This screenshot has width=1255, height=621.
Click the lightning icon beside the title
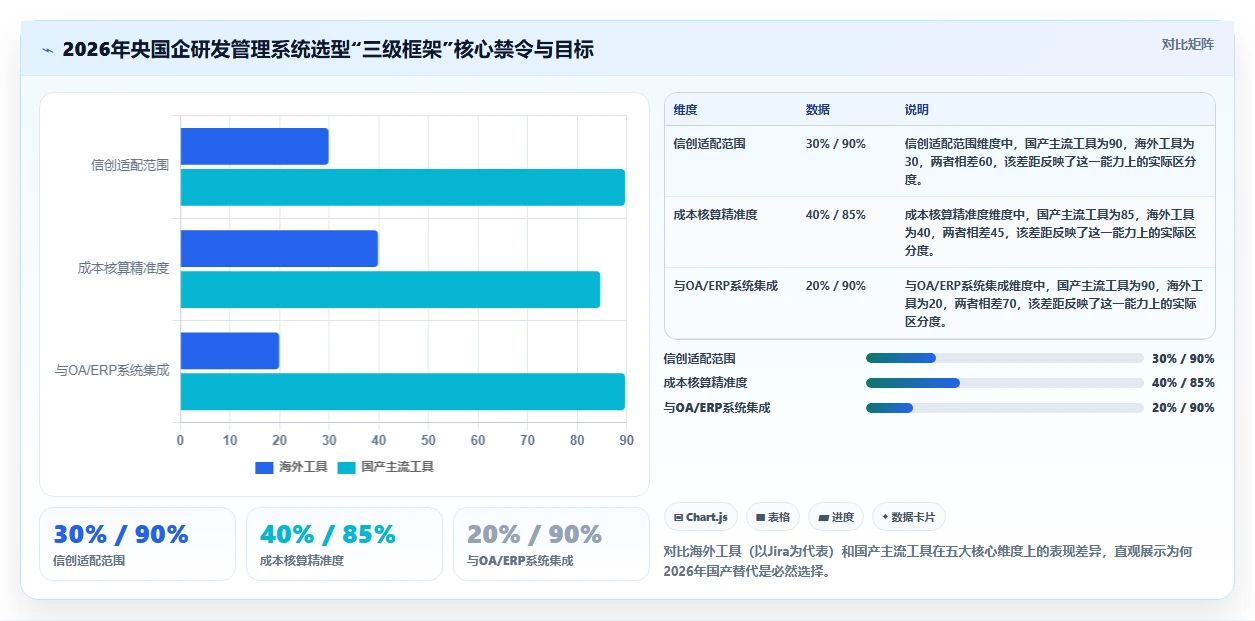47,50
